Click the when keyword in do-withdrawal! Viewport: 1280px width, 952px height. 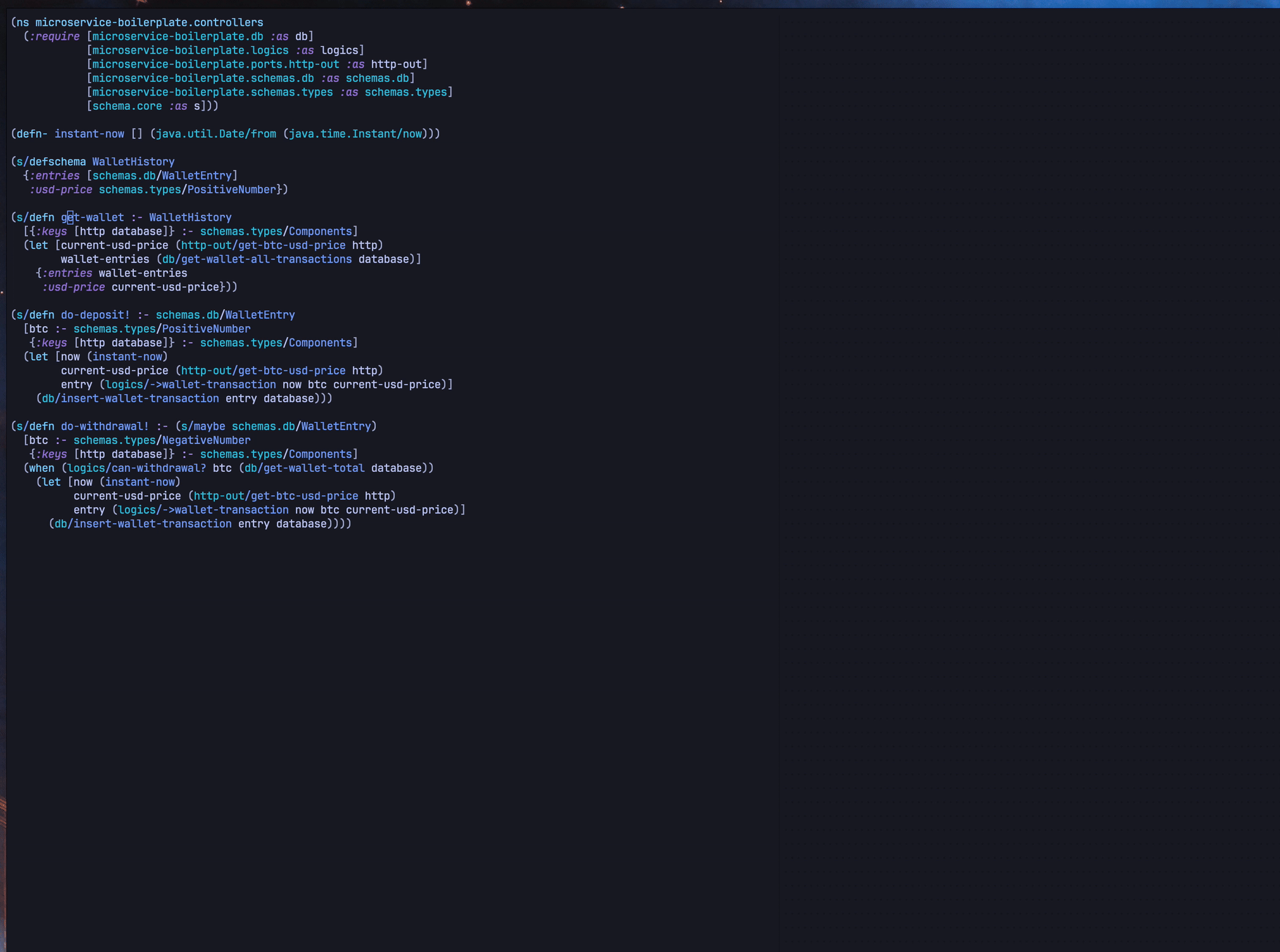pos(42,468)
